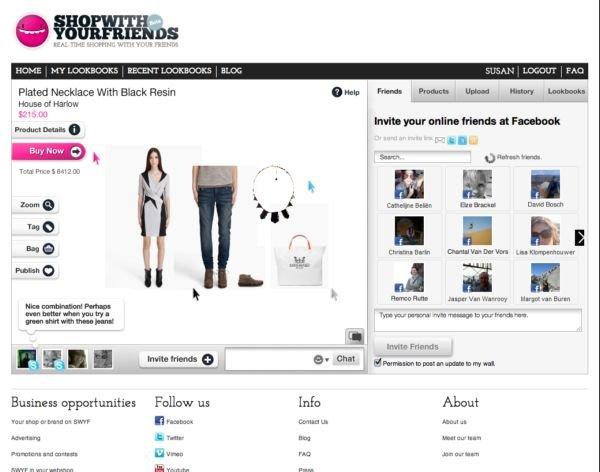Publish the look with heart button

(35, 271)
